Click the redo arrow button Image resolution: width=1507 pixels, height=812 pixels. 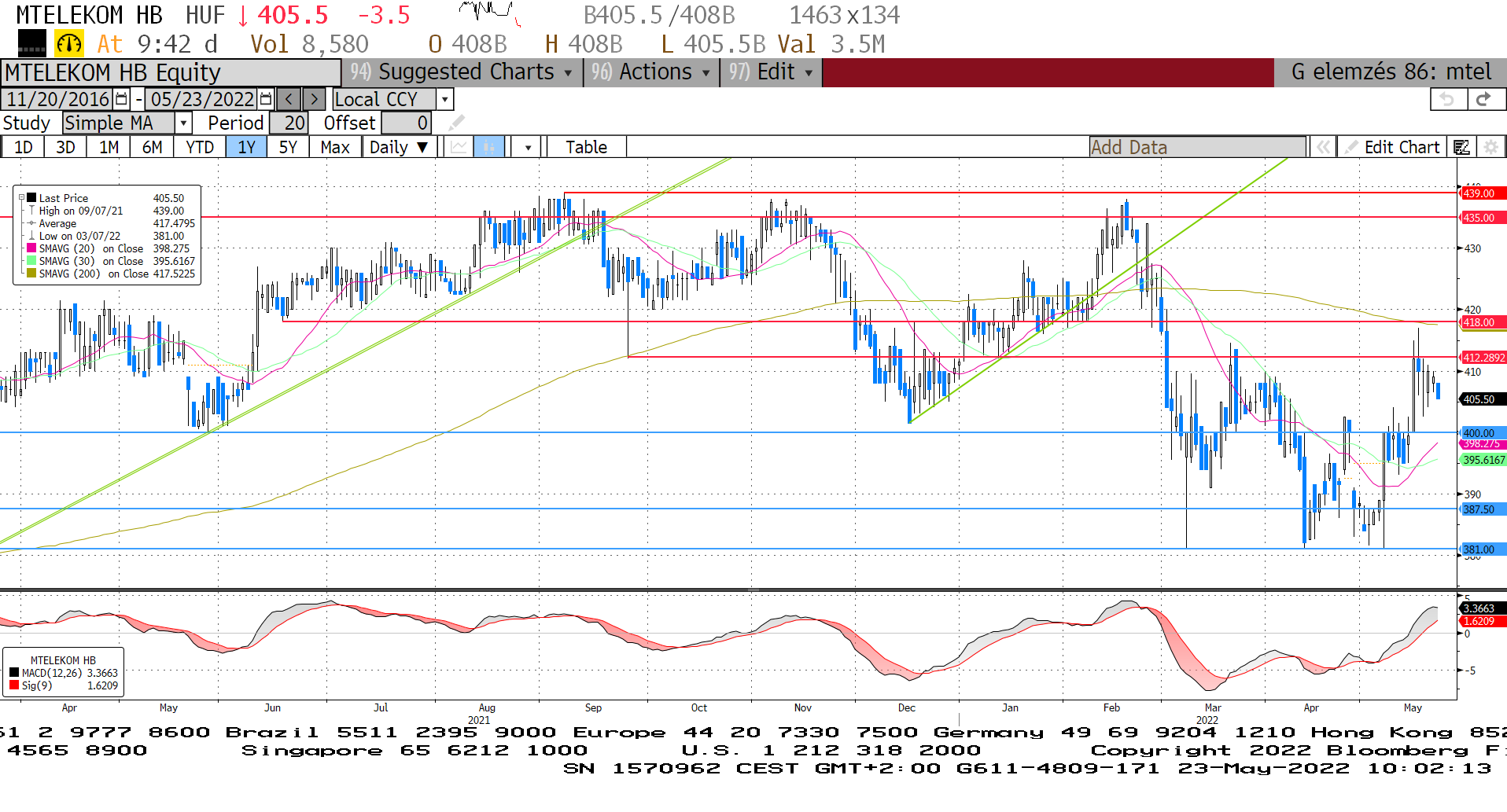click(x=1484, y=99)
